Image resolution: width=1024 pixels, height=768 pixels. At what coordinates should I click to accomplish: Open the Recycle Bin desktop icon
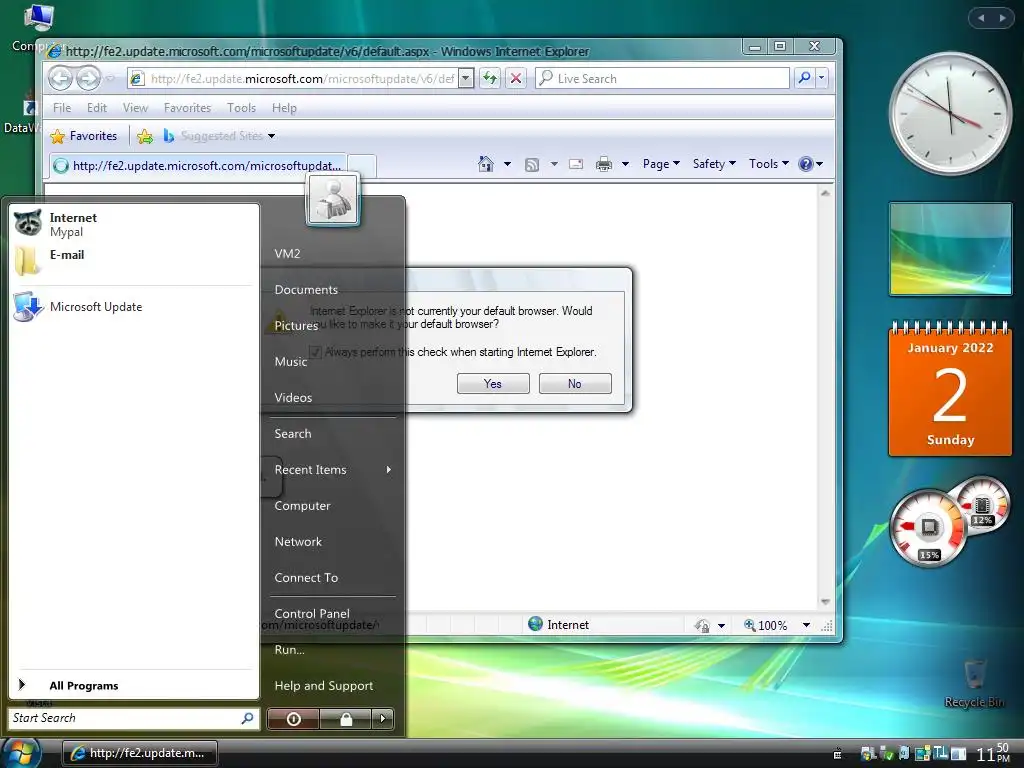tap(974, 684)
